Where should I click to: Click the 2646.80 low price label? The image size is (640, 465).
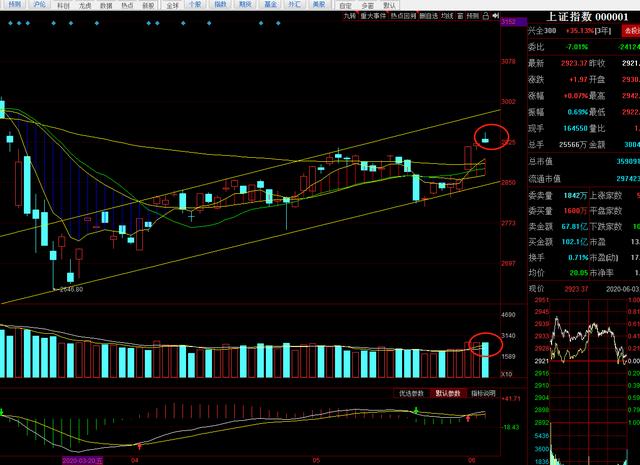[x=71, y=289]
